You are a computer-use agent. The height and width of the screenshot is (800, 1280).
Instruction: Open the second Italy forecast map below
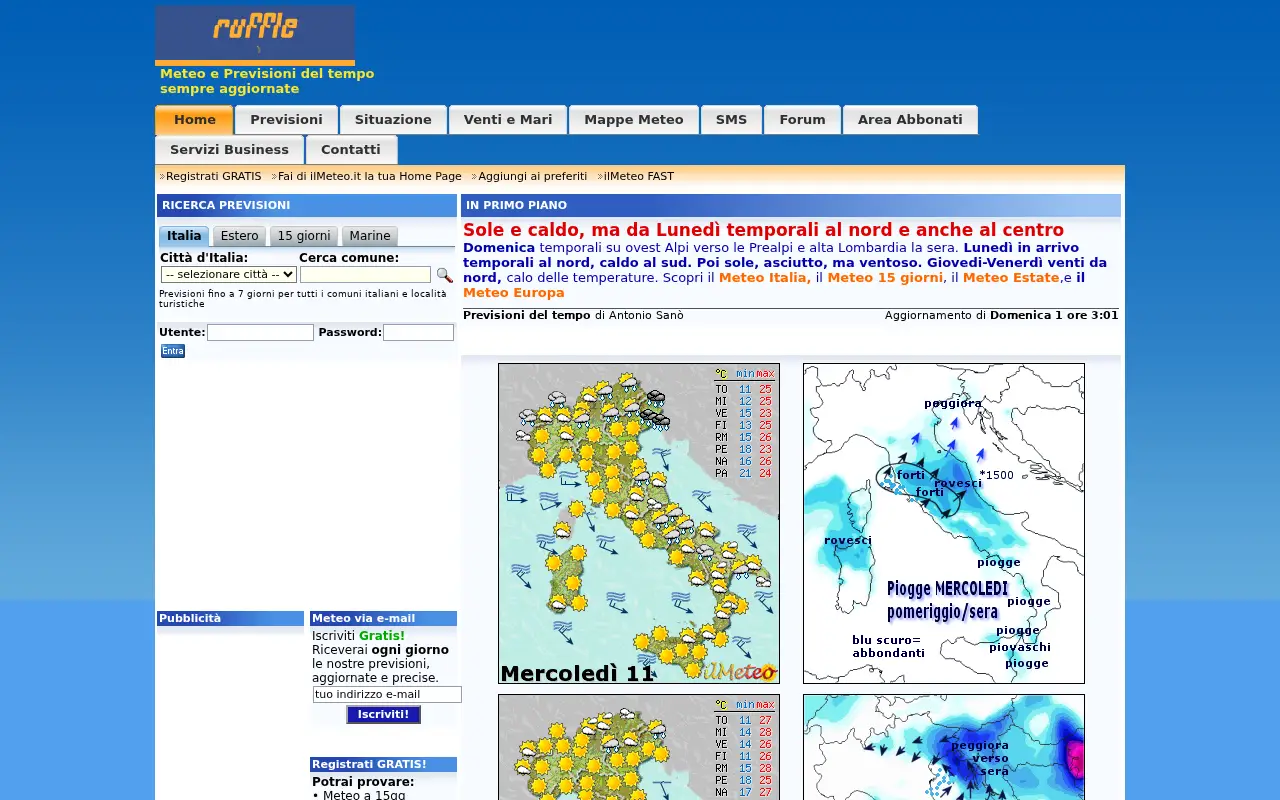tap(639, 747)
